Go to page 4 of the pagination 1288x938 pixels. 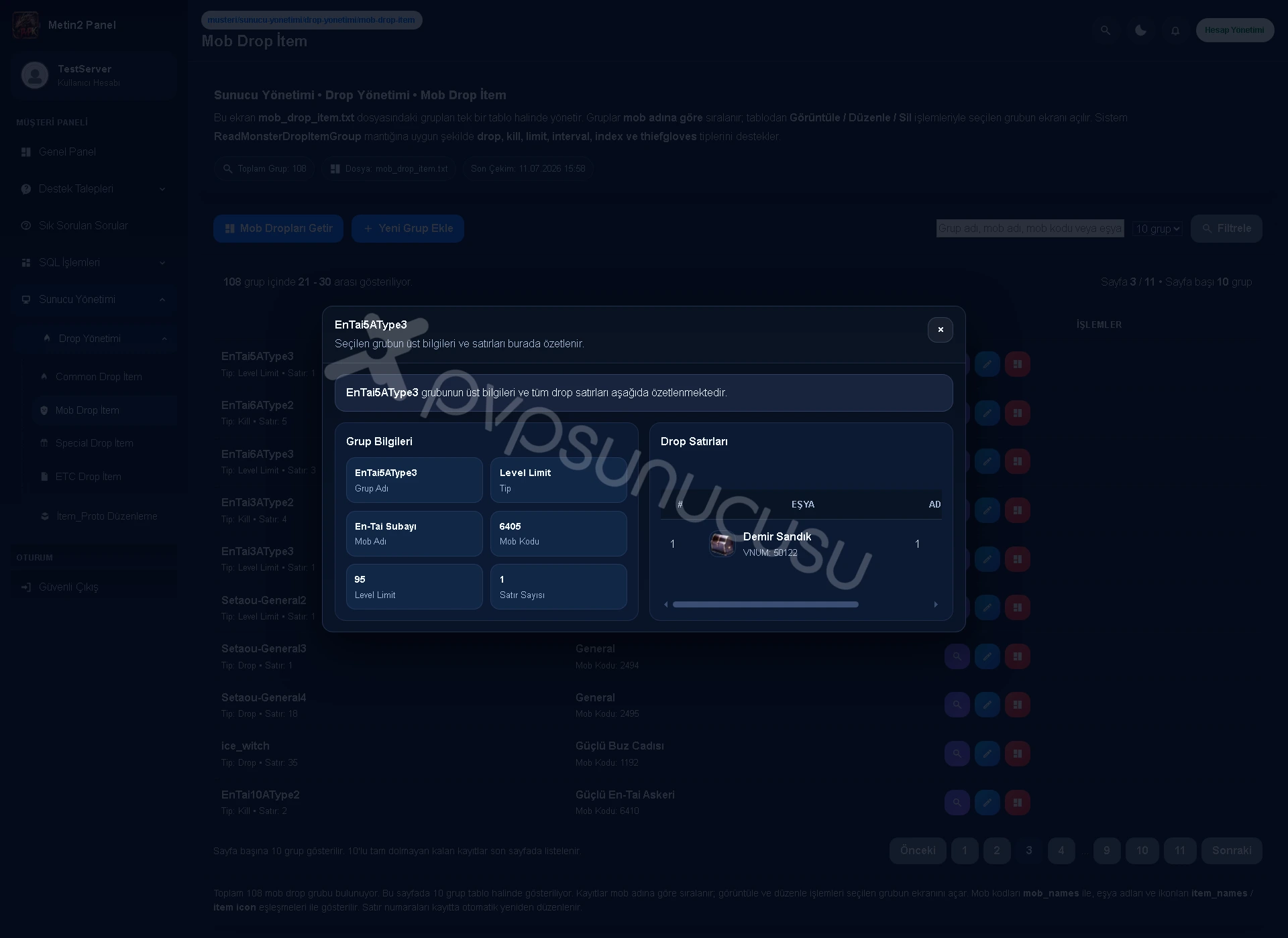pos(1061,850)
